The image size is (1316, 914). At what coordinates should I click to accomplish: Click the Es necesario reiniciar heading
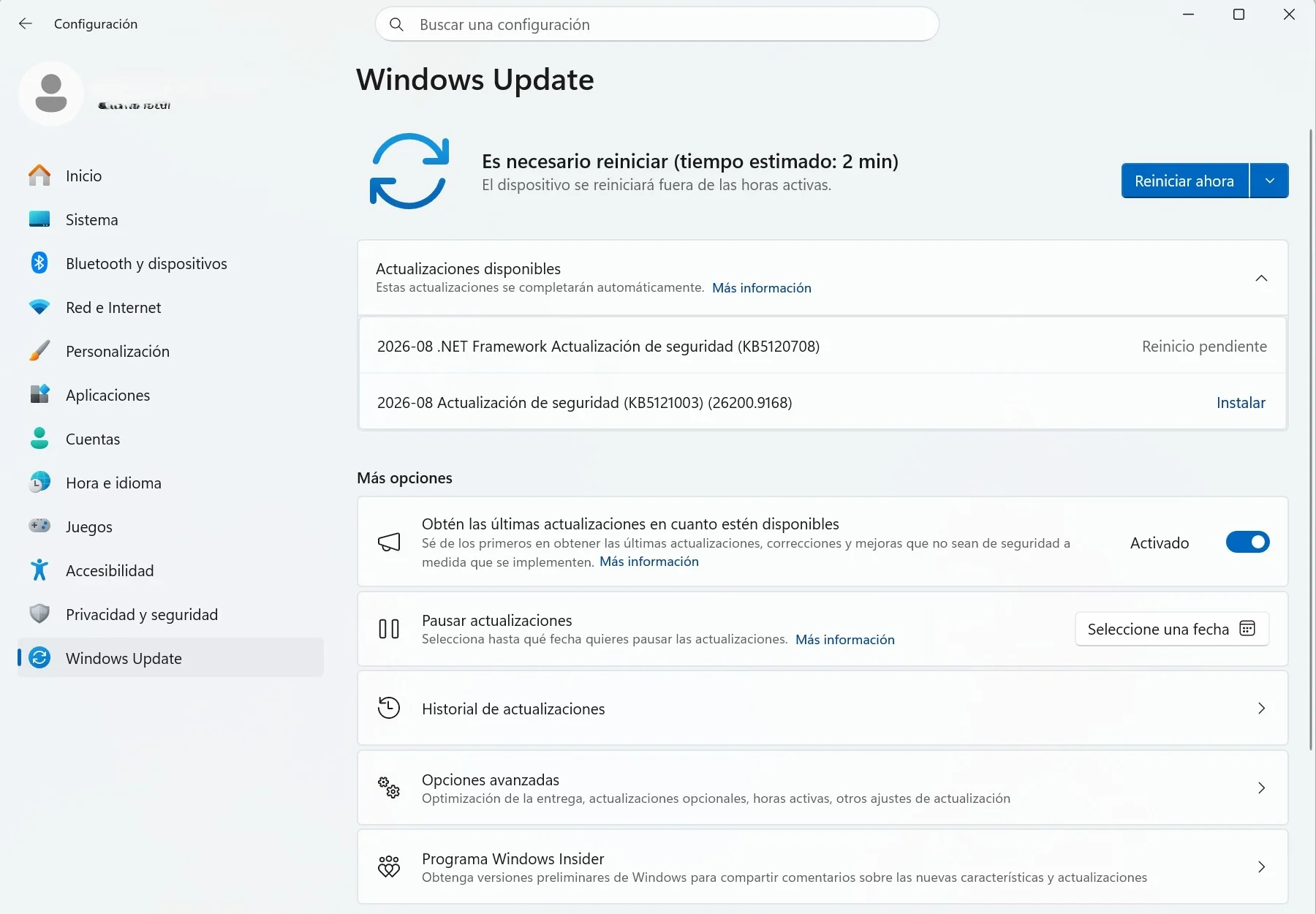coord(690,161)
